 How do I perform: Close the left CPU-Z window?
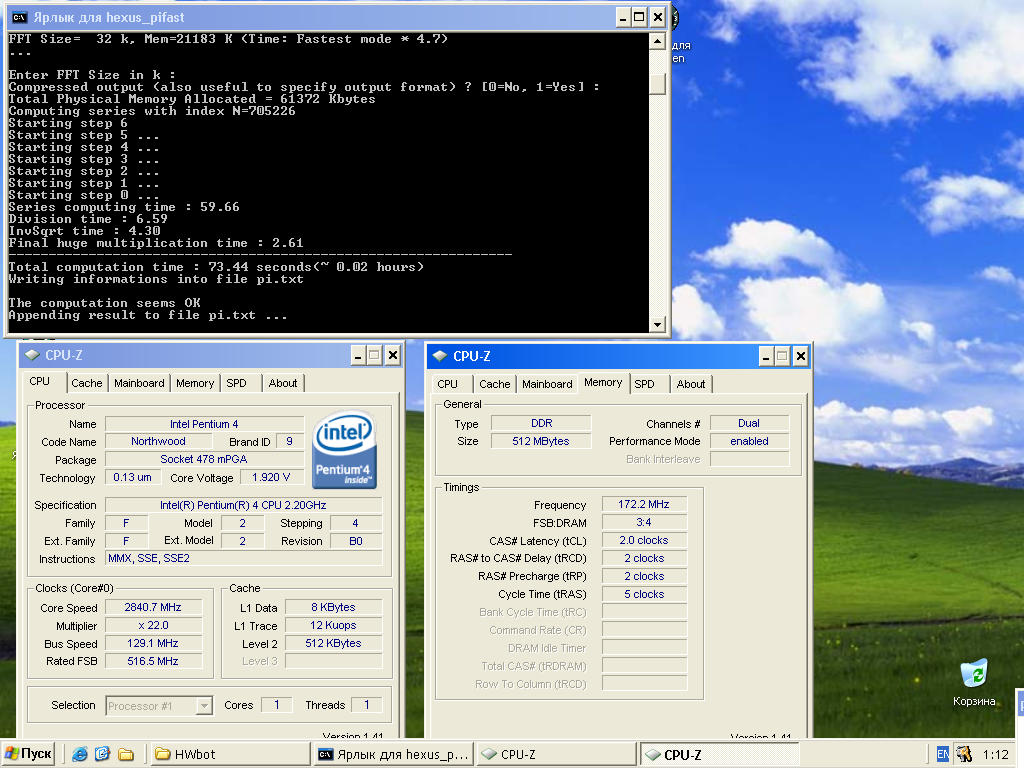(392, 355)
